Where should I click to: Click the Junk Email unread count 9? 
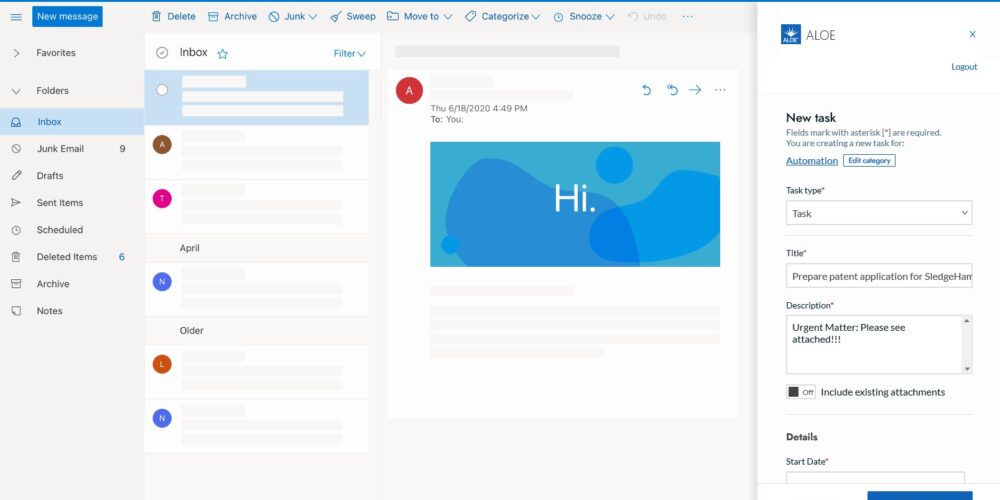click(122, 149)
